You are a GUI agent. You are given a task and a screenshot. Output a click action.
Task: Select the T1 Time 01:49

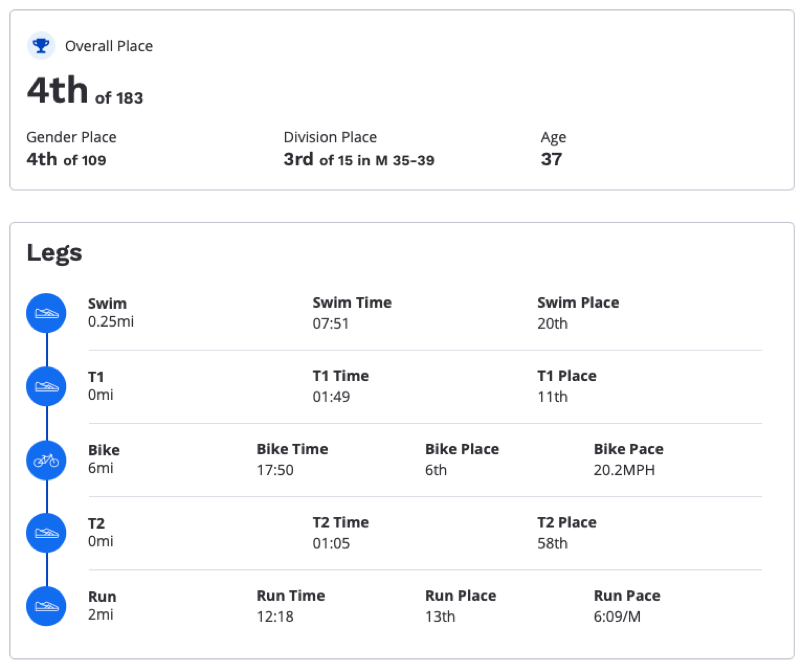click(331, 397)
